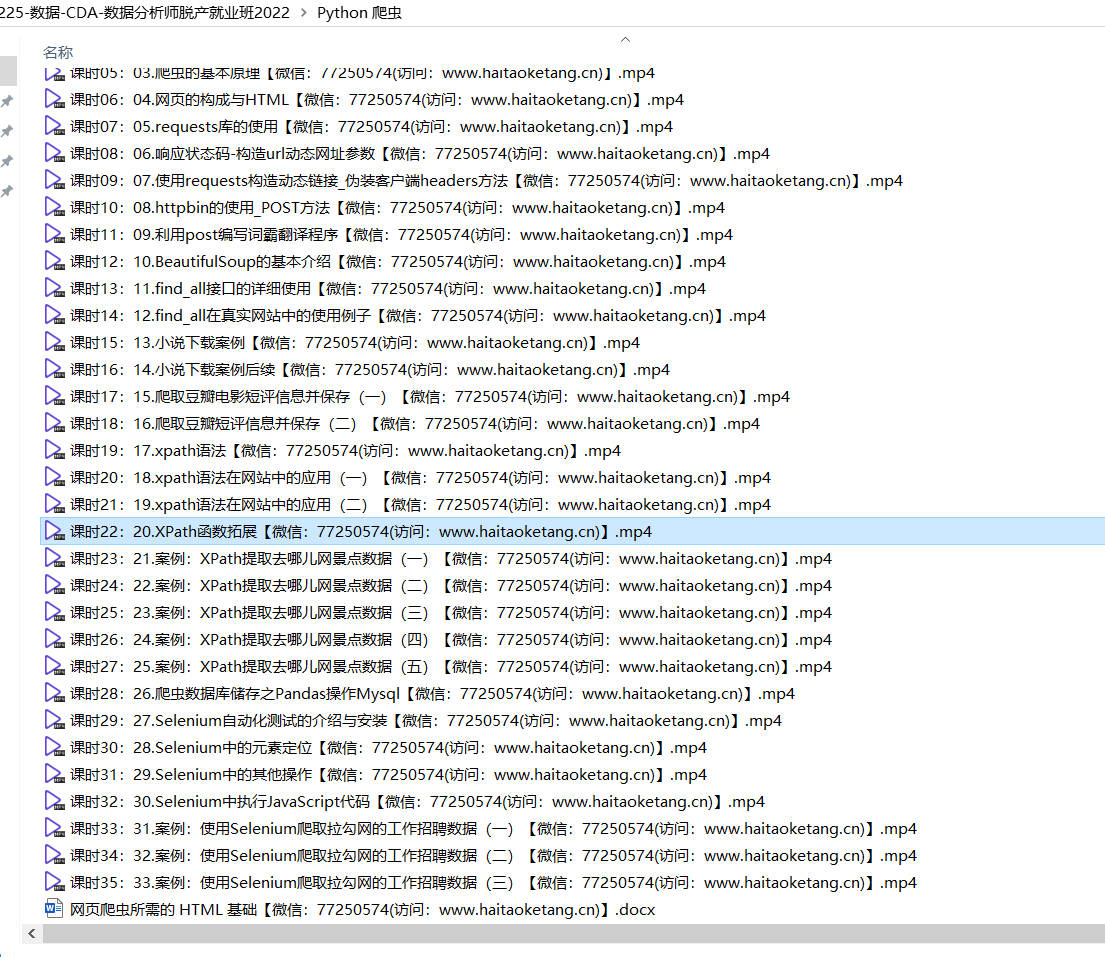
Task: Click the video icon of 课时08 file
Action: click(54, 153)
